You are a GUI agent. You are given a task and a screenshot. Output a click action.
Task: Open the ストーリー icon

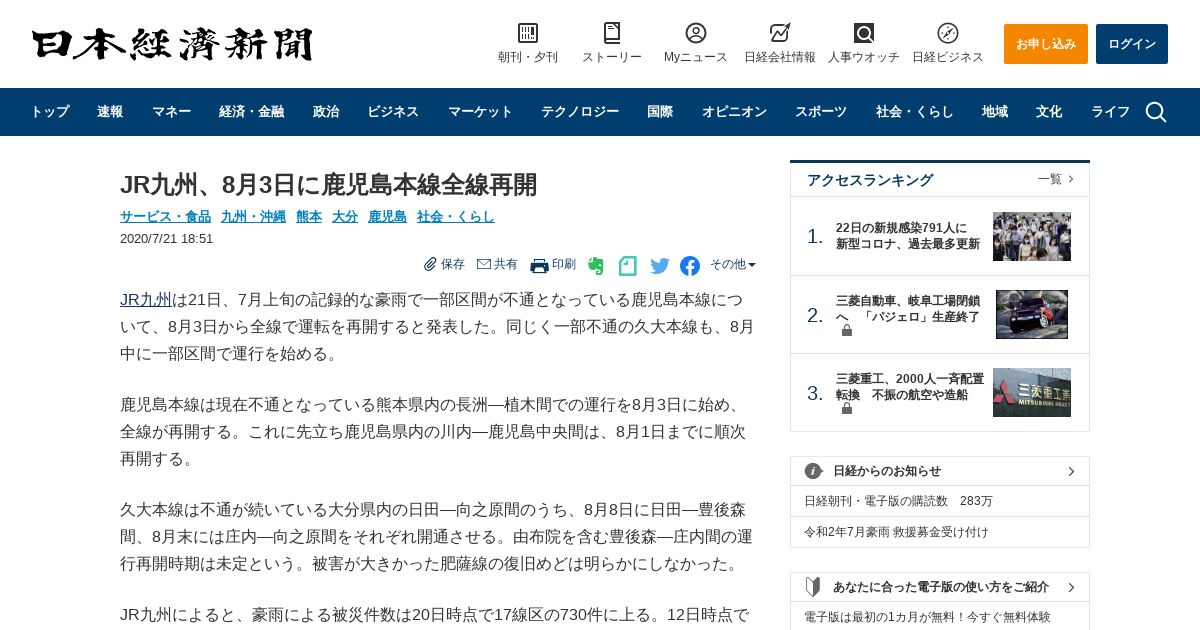pyautogui.click(x=612, y=33)
